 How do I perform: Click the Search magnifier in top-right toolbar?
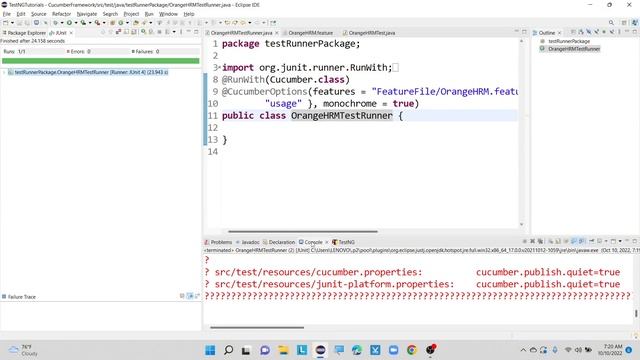(611, 22)
